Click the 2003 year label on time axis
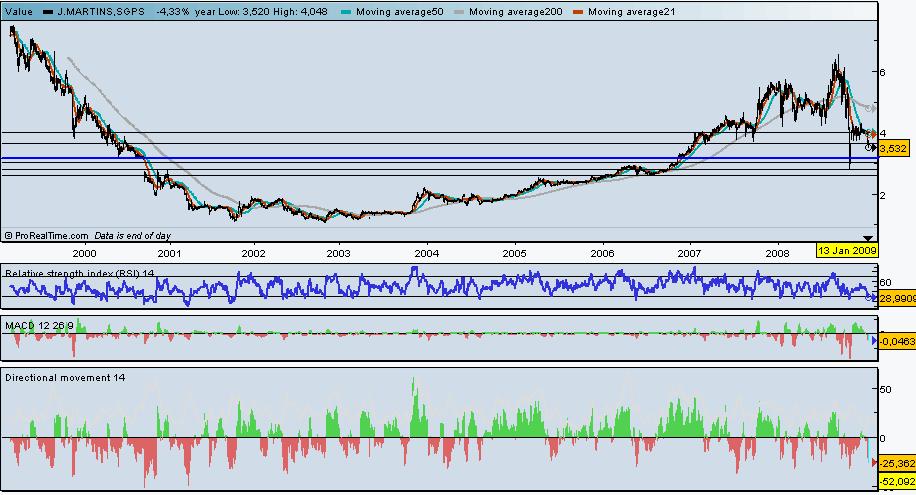This screenshot has width=916, height=495. [338, 254]
